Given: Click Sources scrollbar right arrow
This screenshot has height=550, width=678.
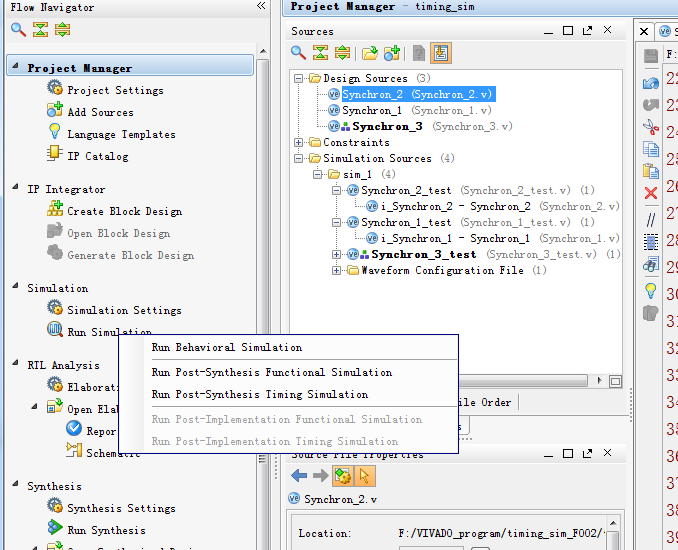Looking at the screenshot, I should pyautogui.click(x=599, y=381).
